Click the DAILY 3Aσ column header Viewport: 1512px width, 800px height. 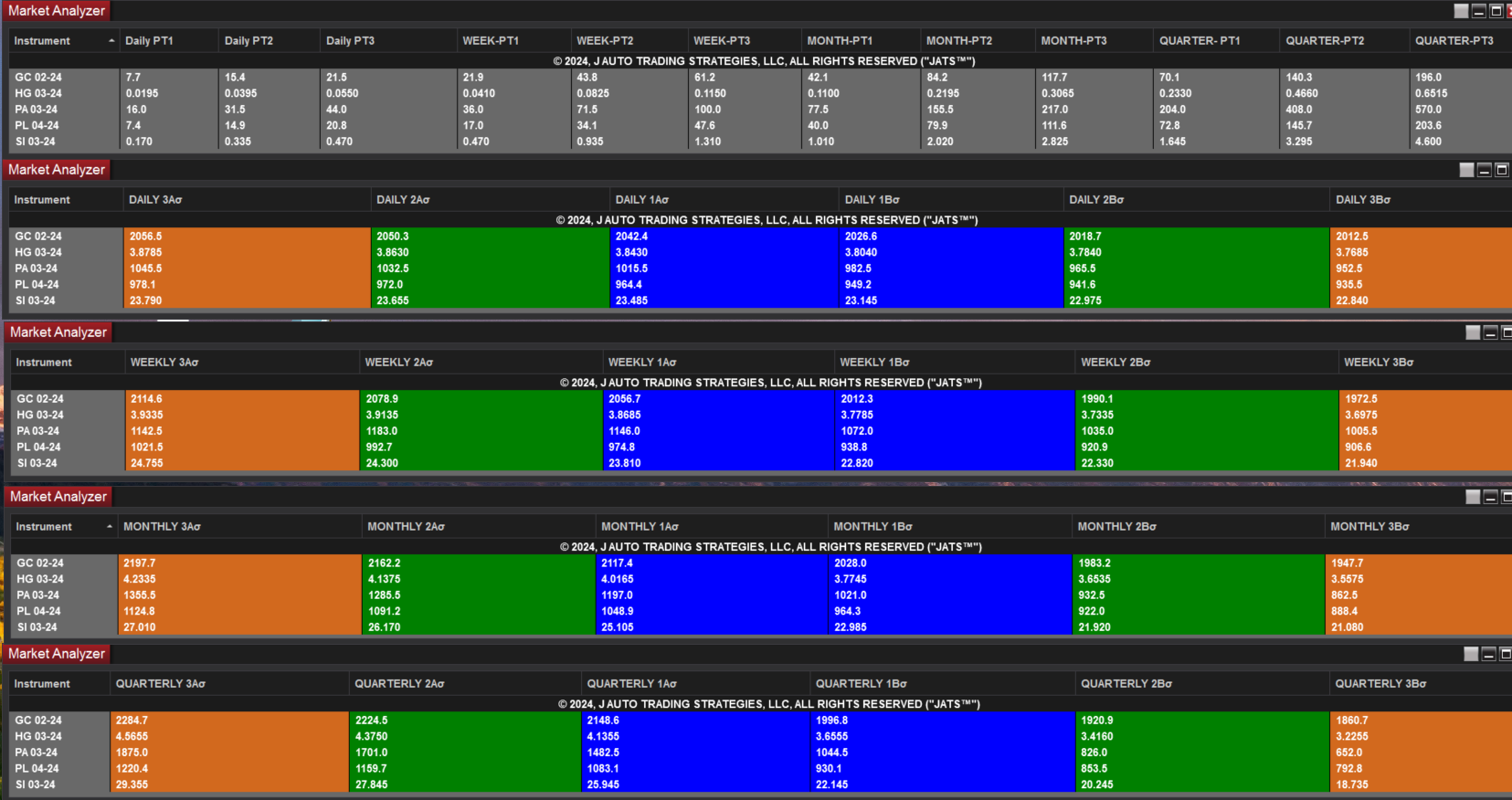pos(247,200)
